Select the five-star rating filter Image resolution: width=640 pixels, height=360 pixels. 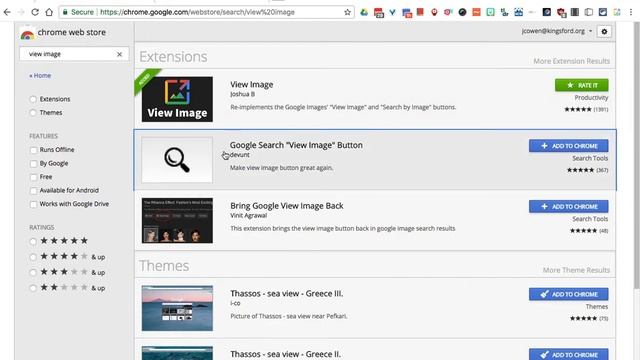pos(33,241)
